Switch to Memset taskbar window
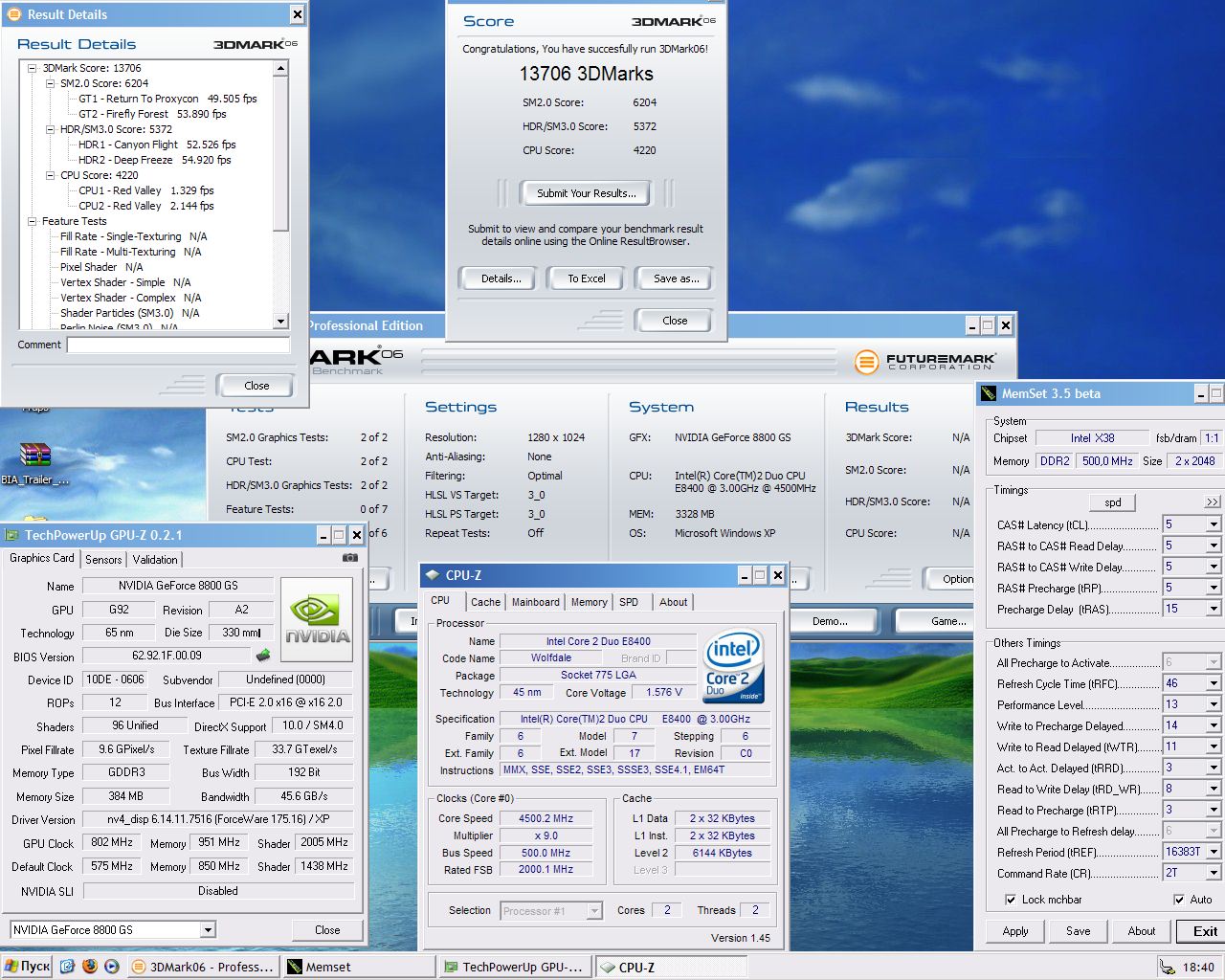The image size is (1225, 980). click(359, 967)
